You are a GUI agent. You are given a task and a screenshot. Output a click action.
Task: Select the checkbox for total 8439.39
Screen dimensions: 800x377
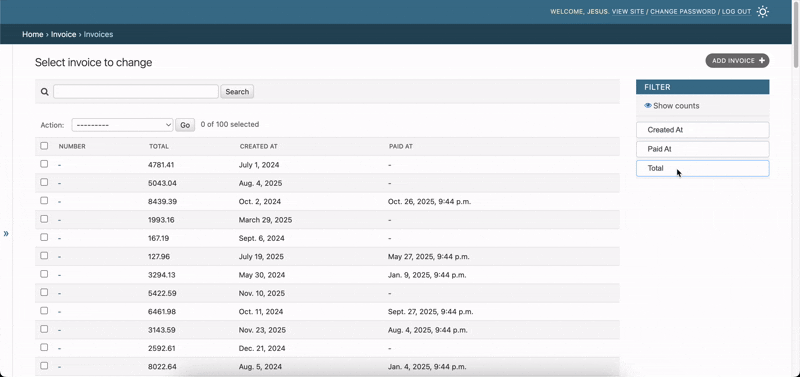point(44,201)
